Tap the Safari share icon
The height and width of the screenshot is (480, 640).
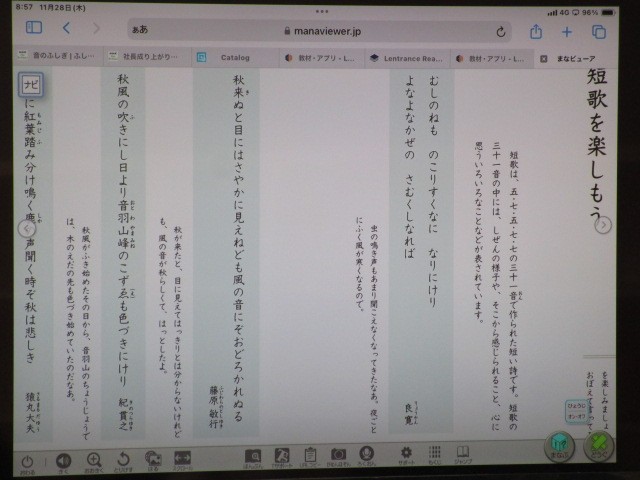point(536,31)
